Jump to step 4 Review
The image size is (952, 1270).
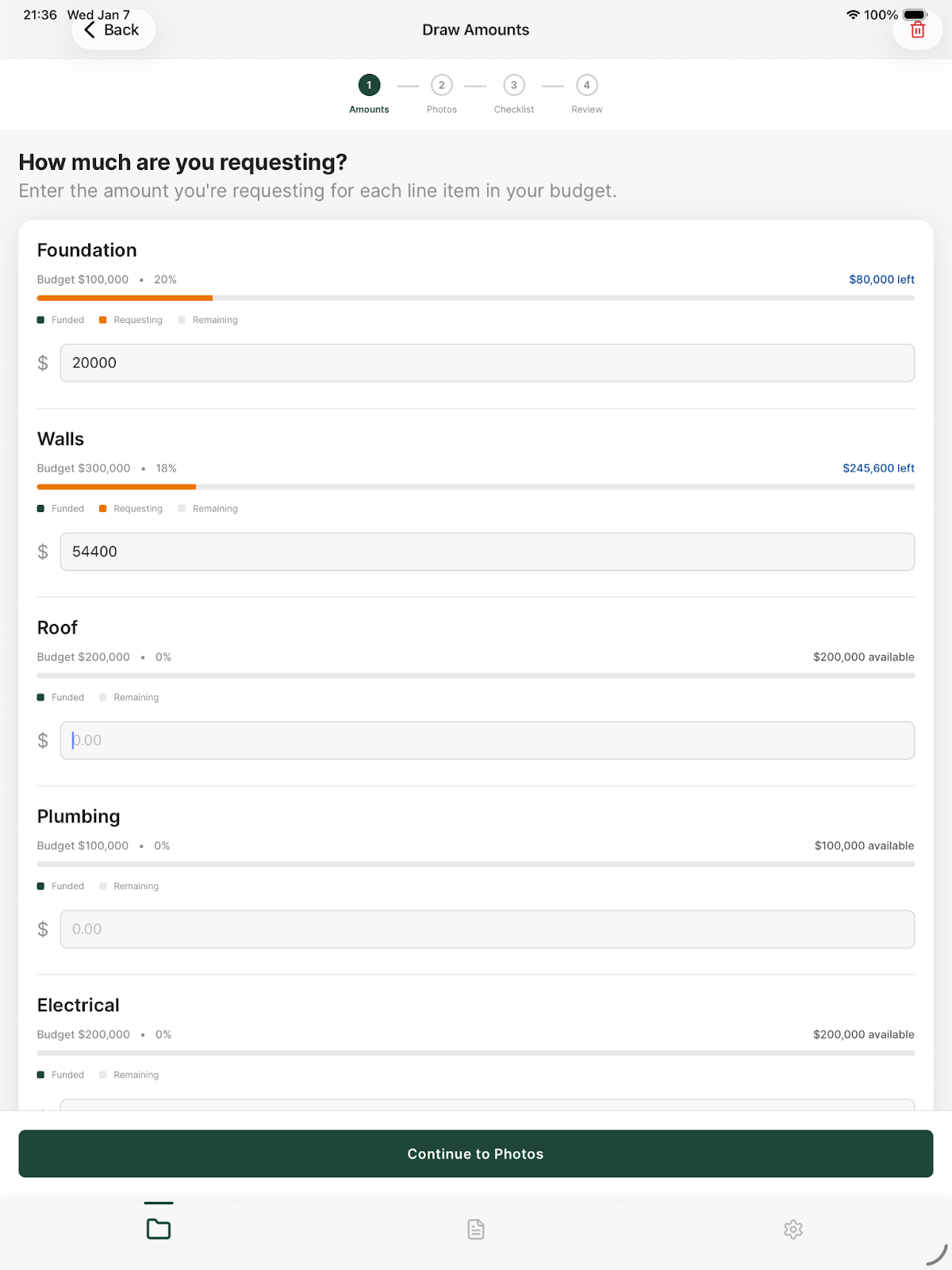tap(587, 86)
